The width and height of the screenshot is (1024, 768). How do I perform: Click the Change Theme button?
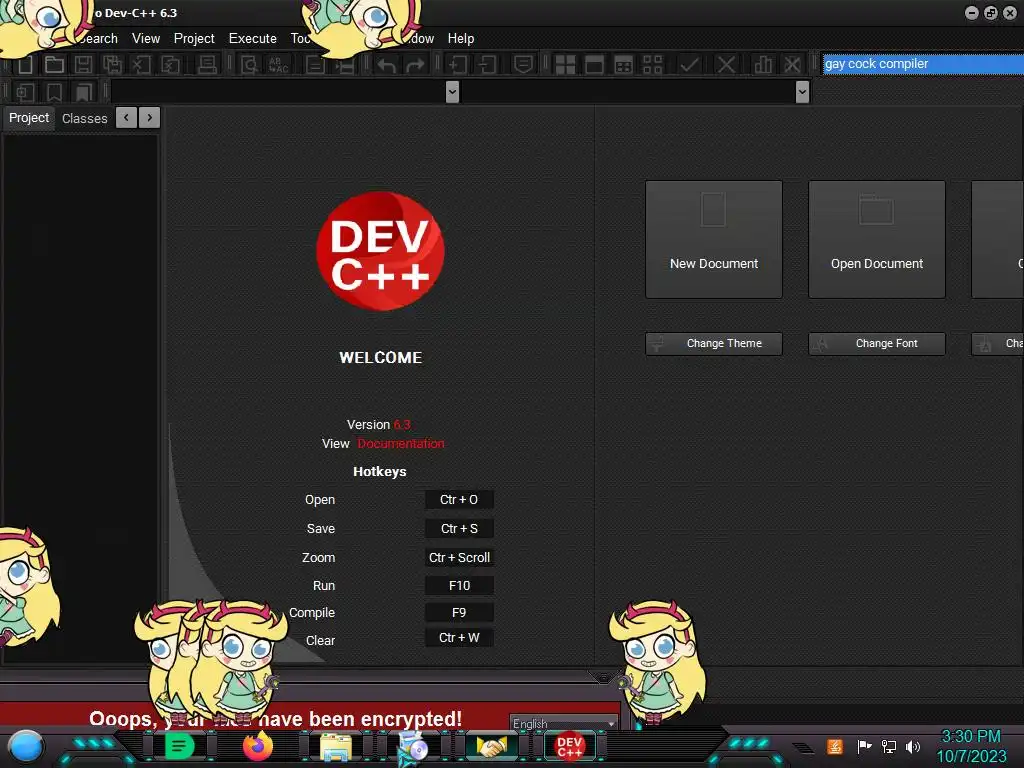tap(714, 344)
